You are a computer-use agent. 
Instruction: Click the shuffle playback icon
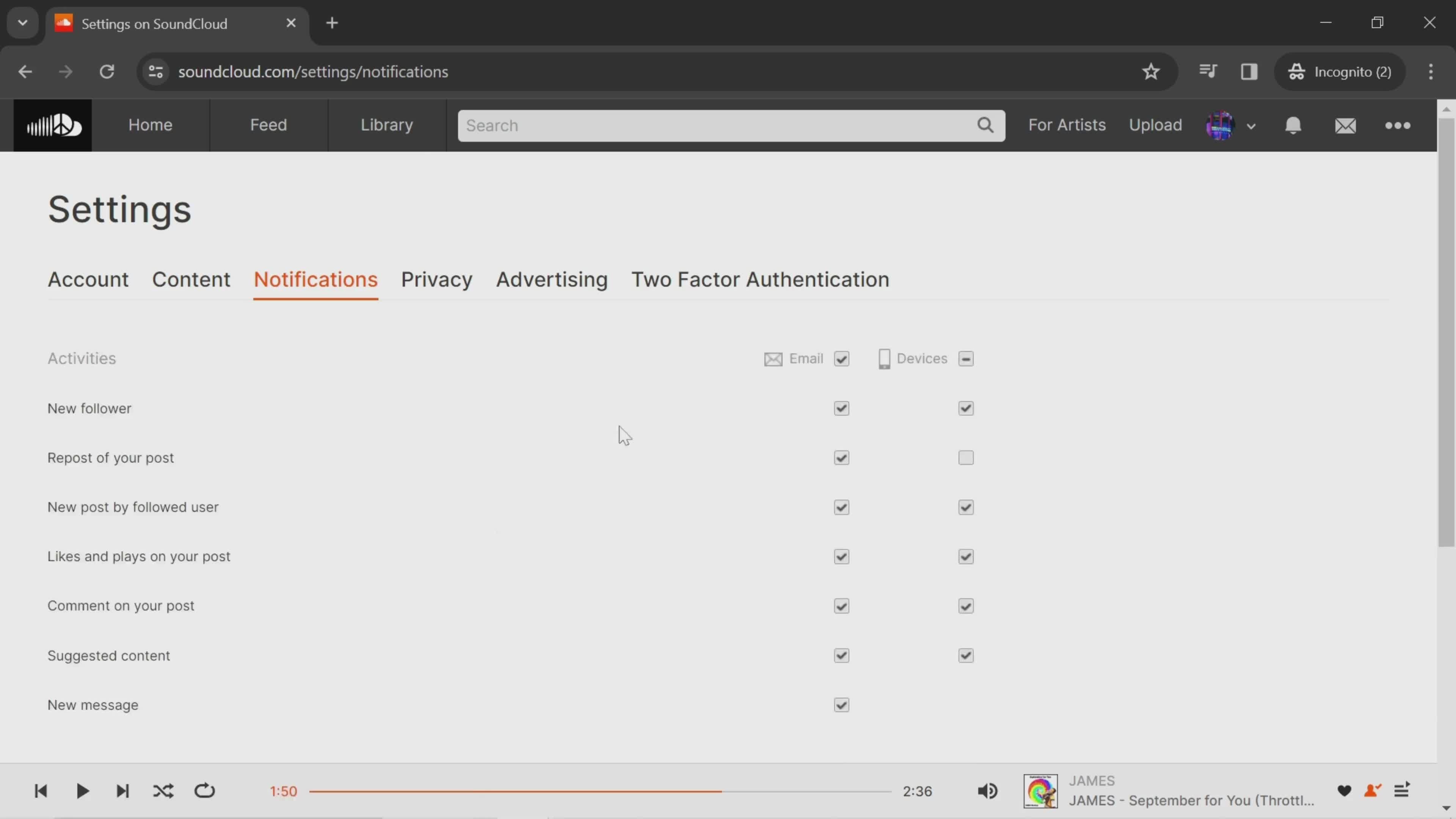[x=163, y=791]
